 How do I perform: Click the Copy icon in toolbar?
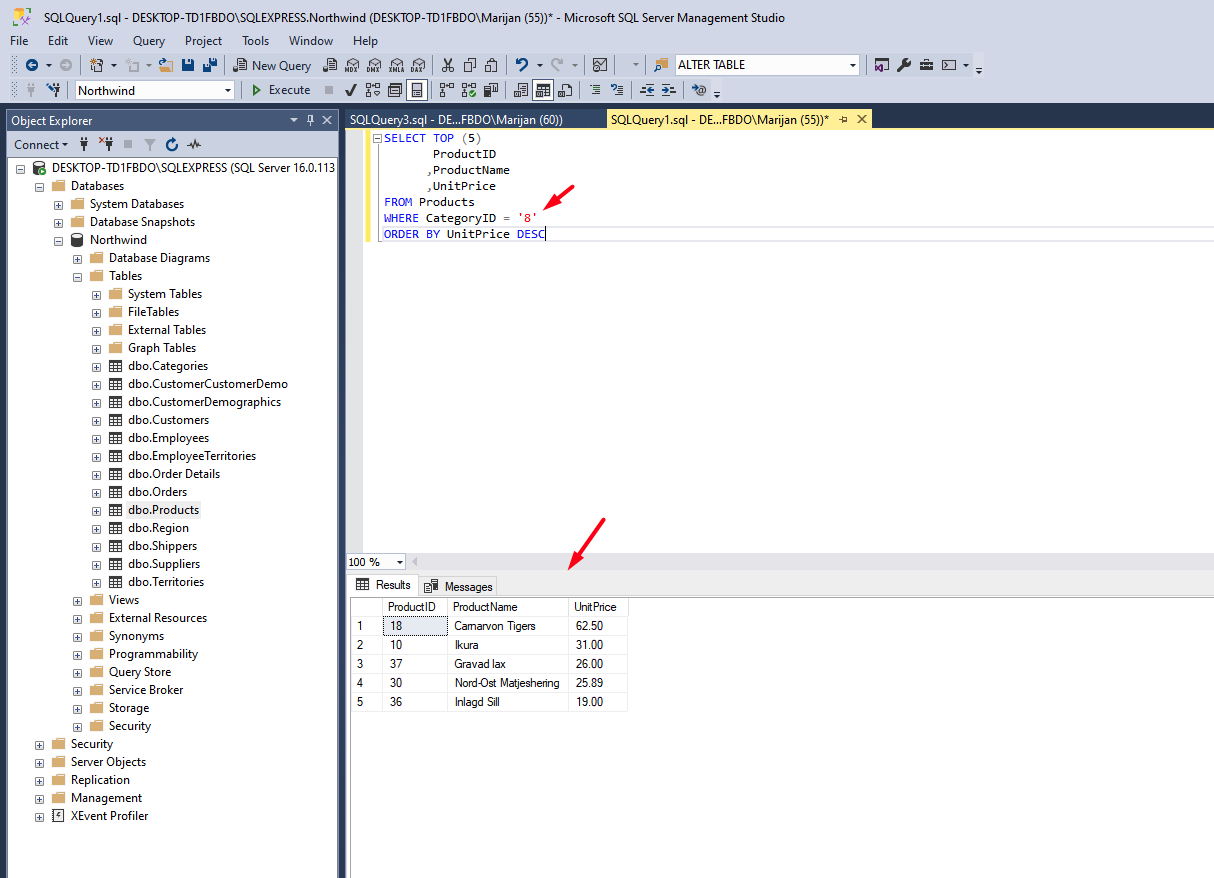tap(470, 65)
